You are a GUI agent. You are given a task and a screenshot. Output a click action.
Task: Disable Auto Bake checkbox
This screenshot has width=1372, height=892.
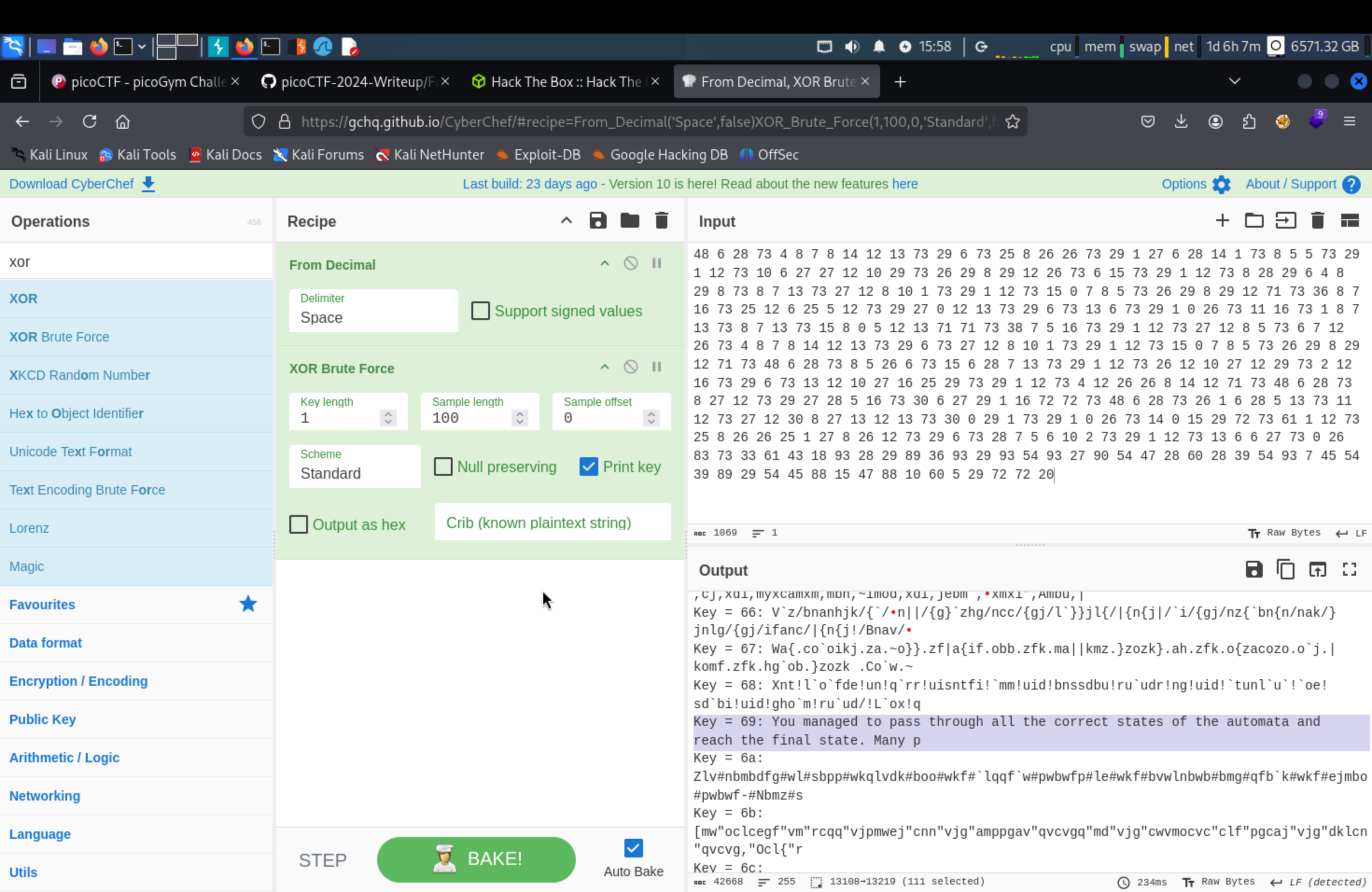(x=633, y=848)
